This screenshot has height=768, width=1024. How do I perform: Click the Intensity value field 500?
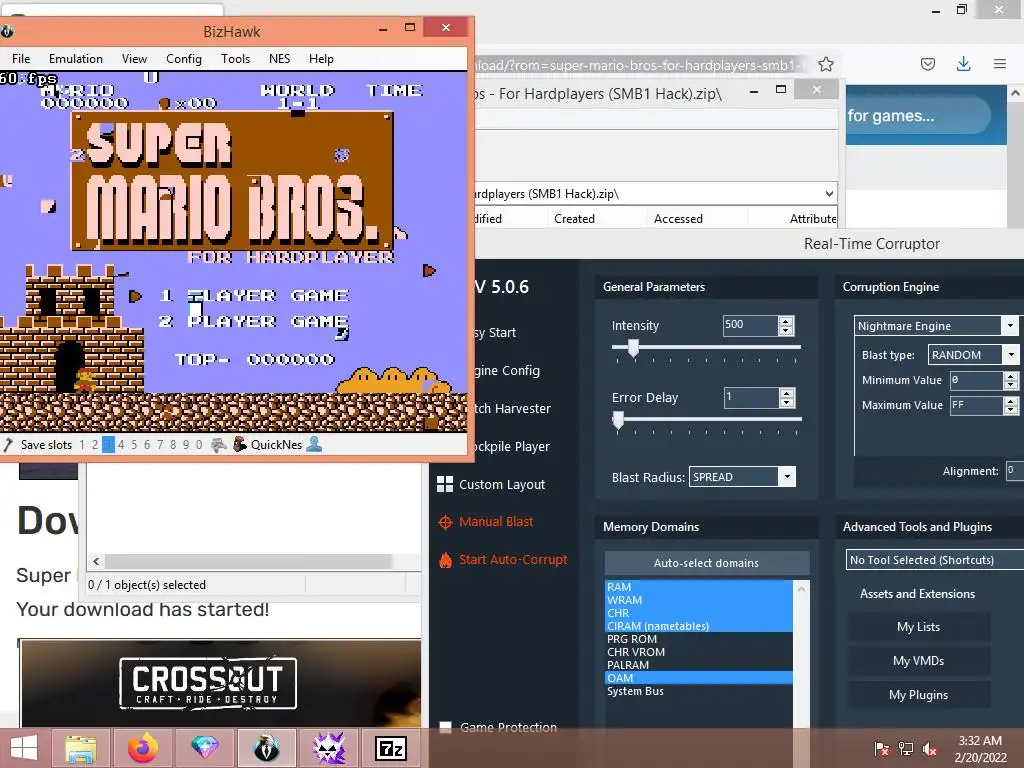pos(750,325)
